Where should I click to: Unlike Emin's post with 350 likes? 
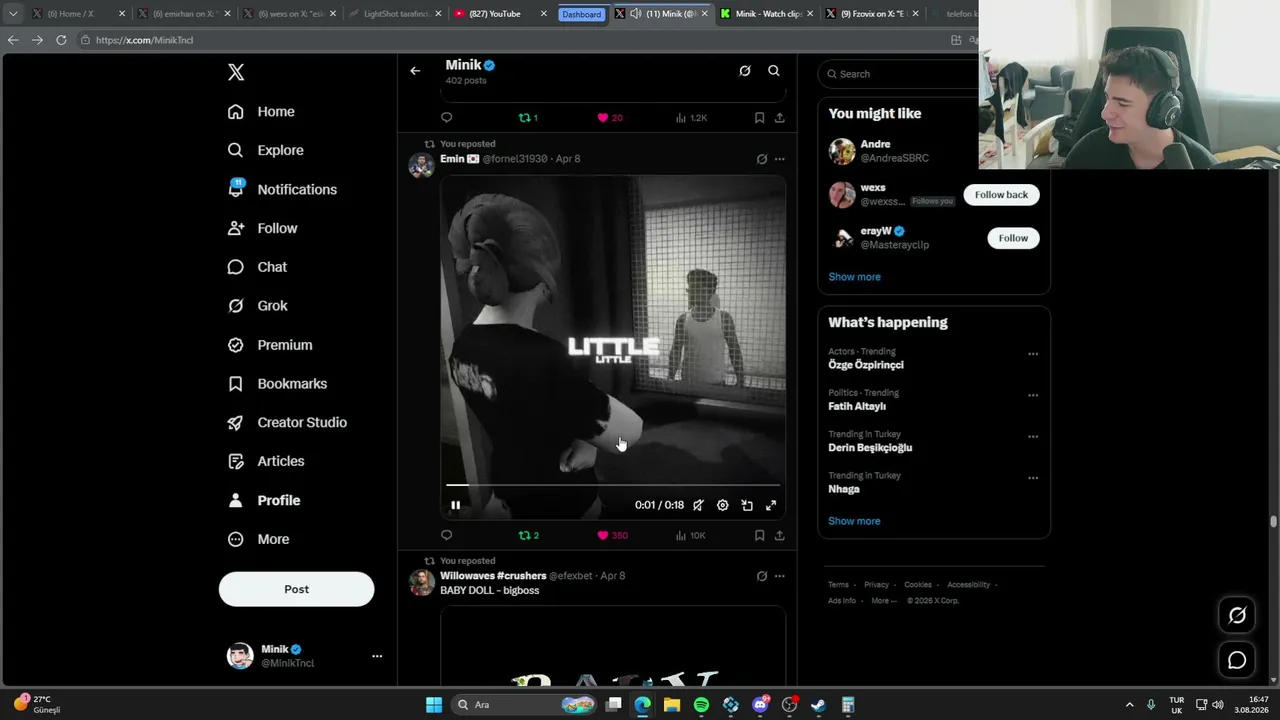pyautogui.click(x=612, y=535)
